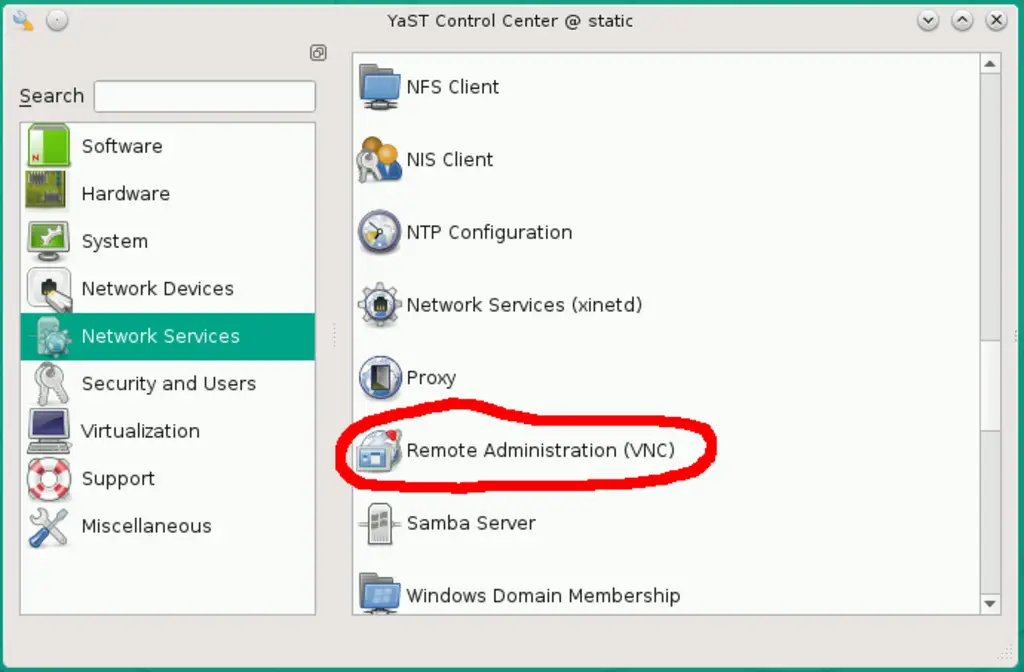Click the System monitor icon
1024x672 pixels.
pos(48,240)
